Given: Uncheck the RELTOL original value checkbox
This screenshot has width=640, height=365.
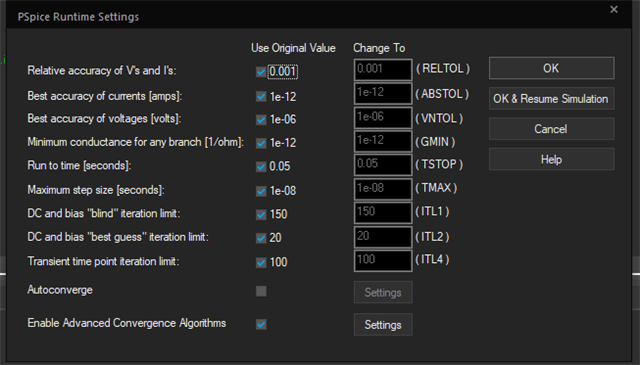Looking at the screenshot, I should pyautogui.click(x=261, y=72).
